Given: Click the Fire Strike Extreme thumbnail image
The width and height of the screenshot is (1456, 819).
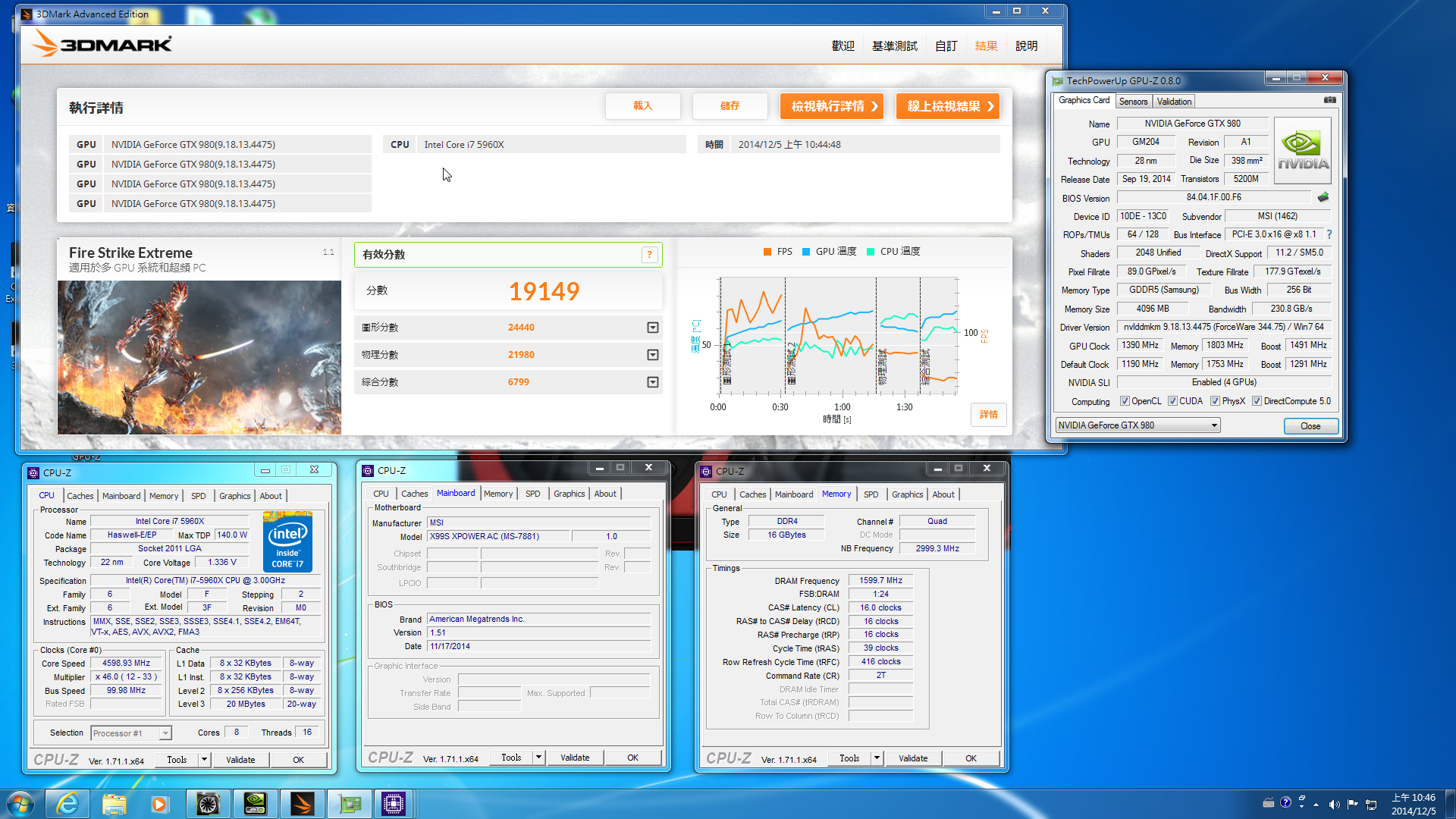Looking at the screenshot, I should [199, 357].
